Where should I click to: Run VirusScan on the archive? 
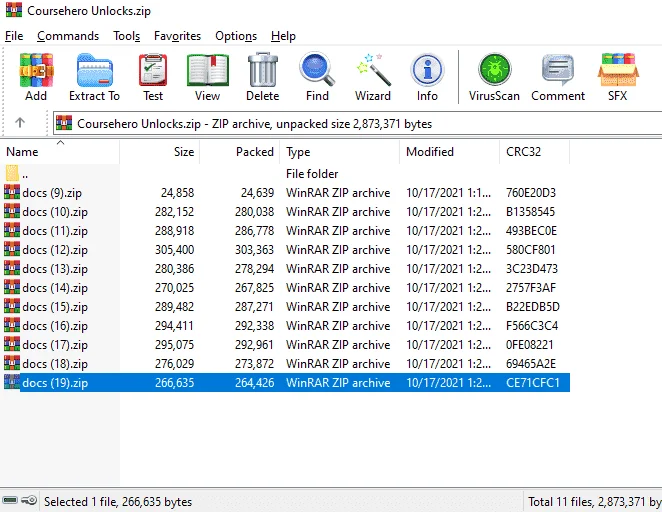[x=494, y=70]
